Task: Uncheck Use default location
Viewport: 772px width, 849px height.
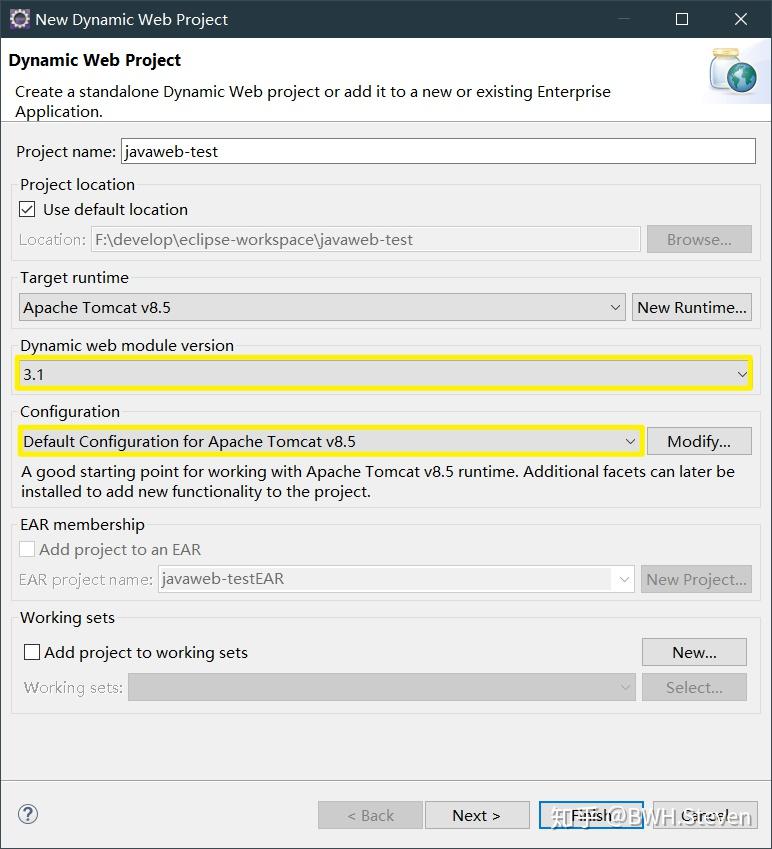Action: [x=27, y=209]
